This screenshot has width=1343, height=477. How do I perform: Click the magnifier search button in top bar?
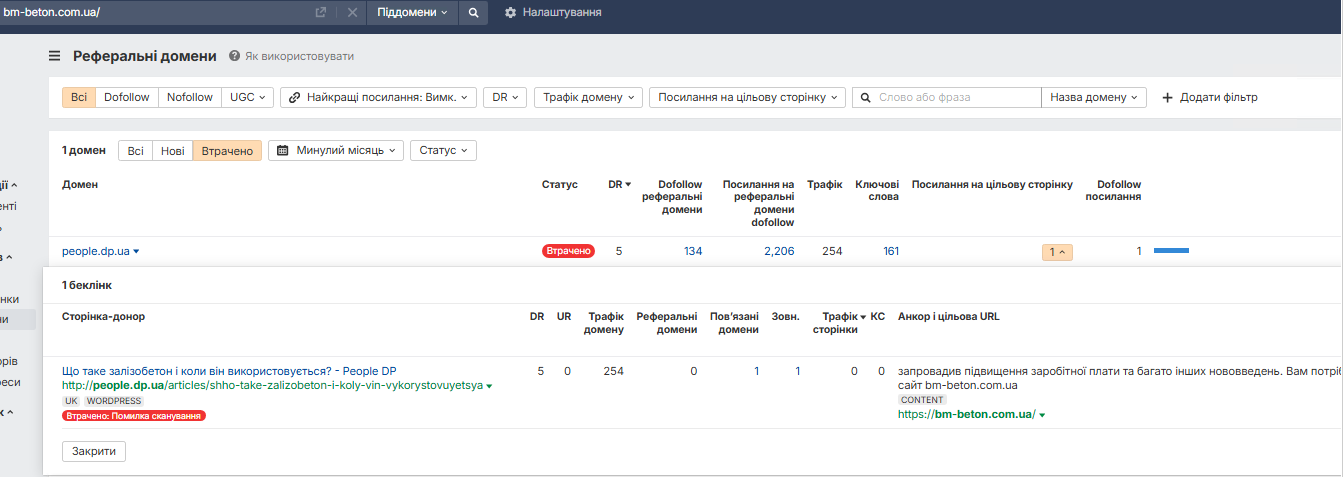tap(474, 12)
